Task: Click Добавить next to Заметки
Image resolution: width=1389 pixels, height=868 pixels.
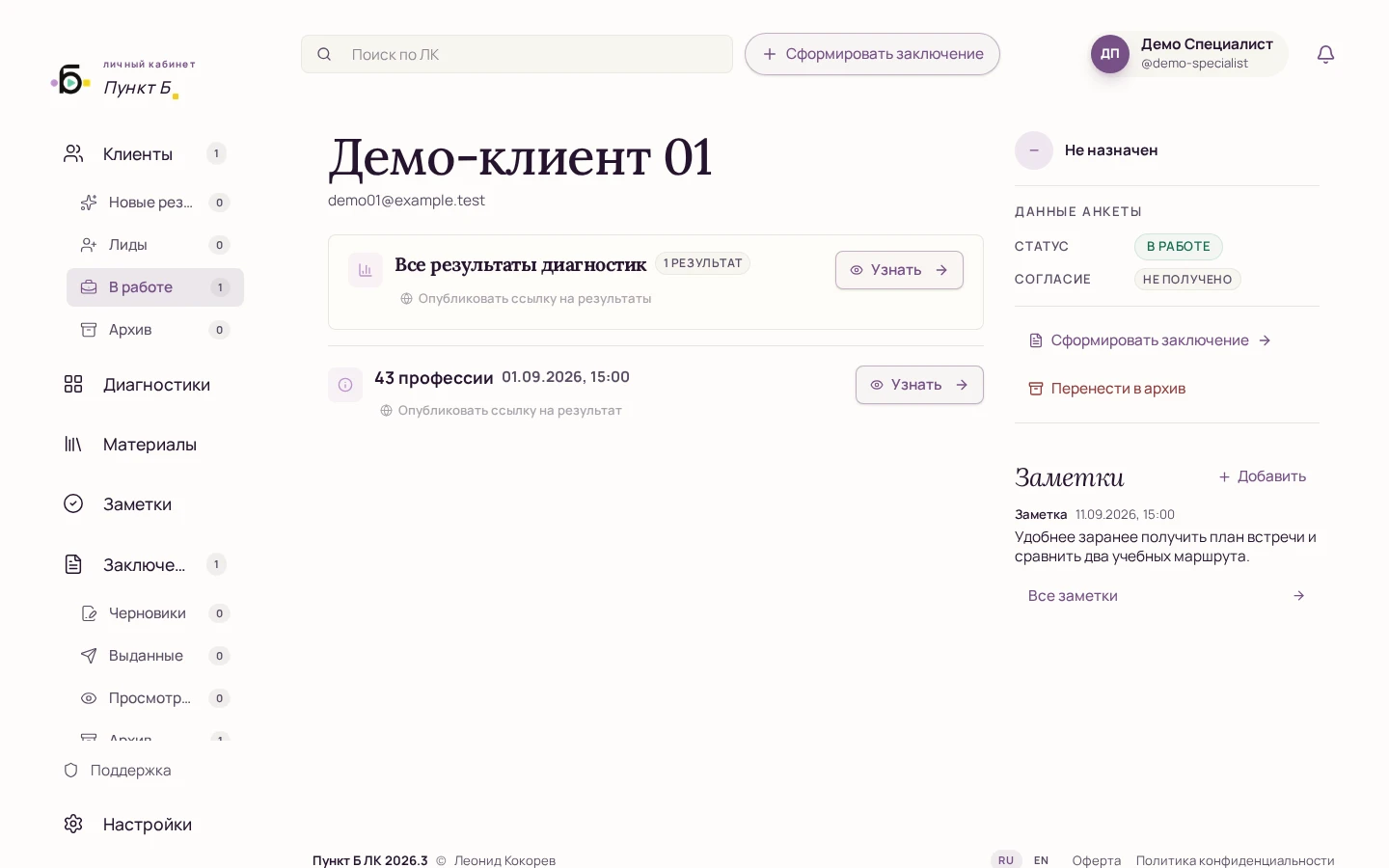Action: [1262, 476]
